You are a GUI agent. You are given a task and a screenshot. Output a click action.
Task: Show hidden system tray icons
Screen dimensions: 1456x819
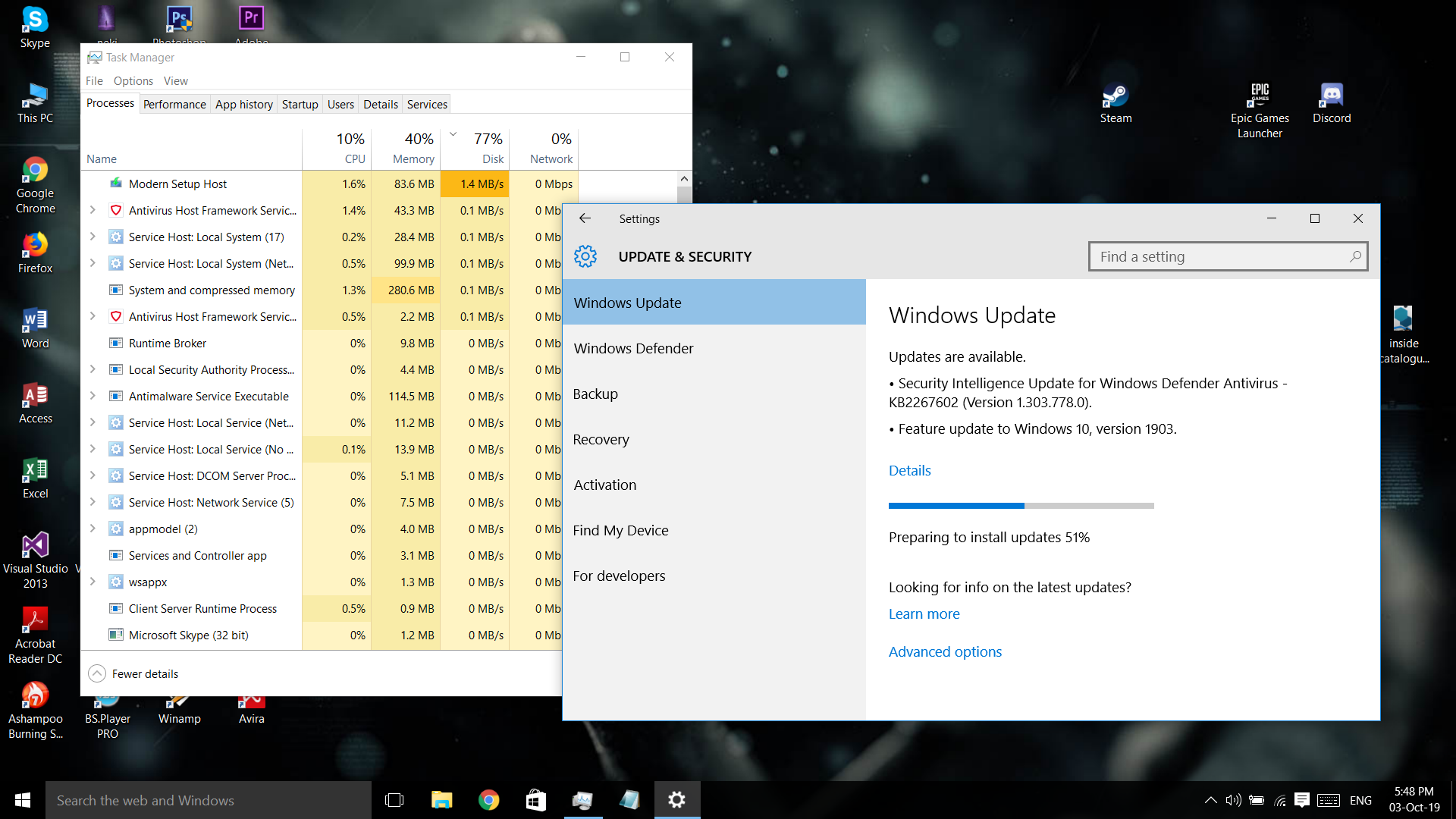[1210, 800]
